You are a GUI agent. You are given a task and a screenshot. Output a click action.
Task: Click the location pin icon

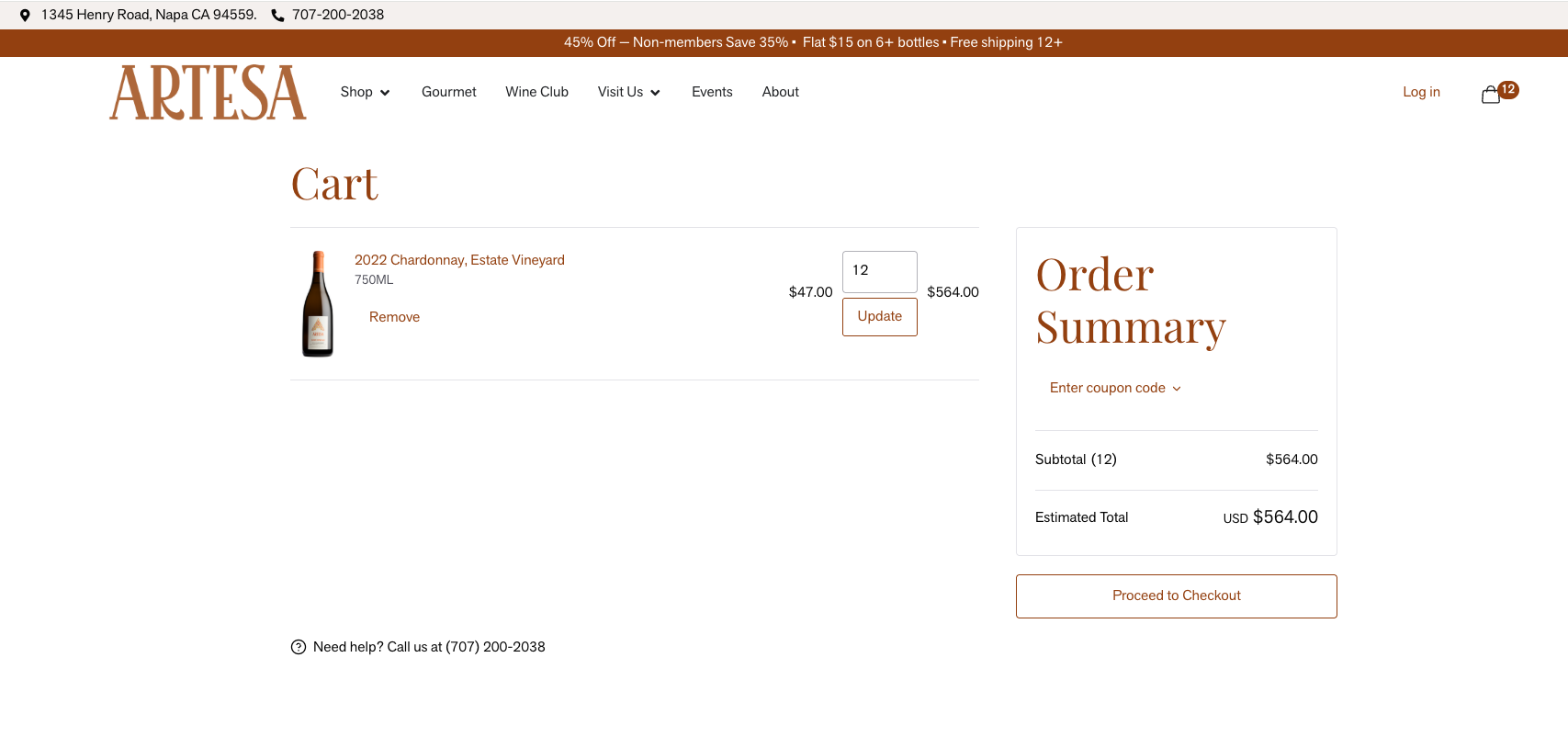click(x=25, y=16)
